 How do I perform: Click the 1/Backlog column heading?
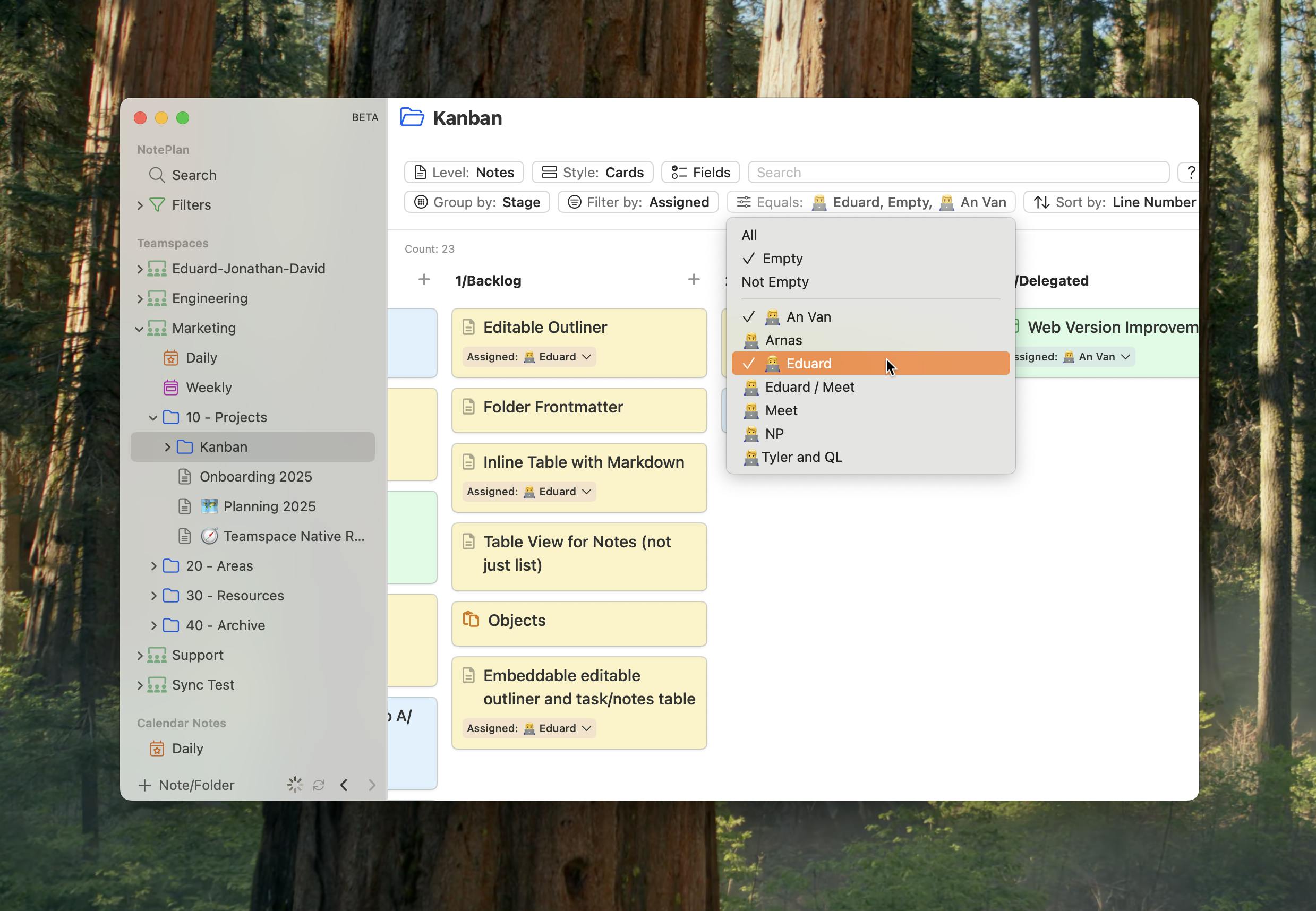tap(488, 280)
